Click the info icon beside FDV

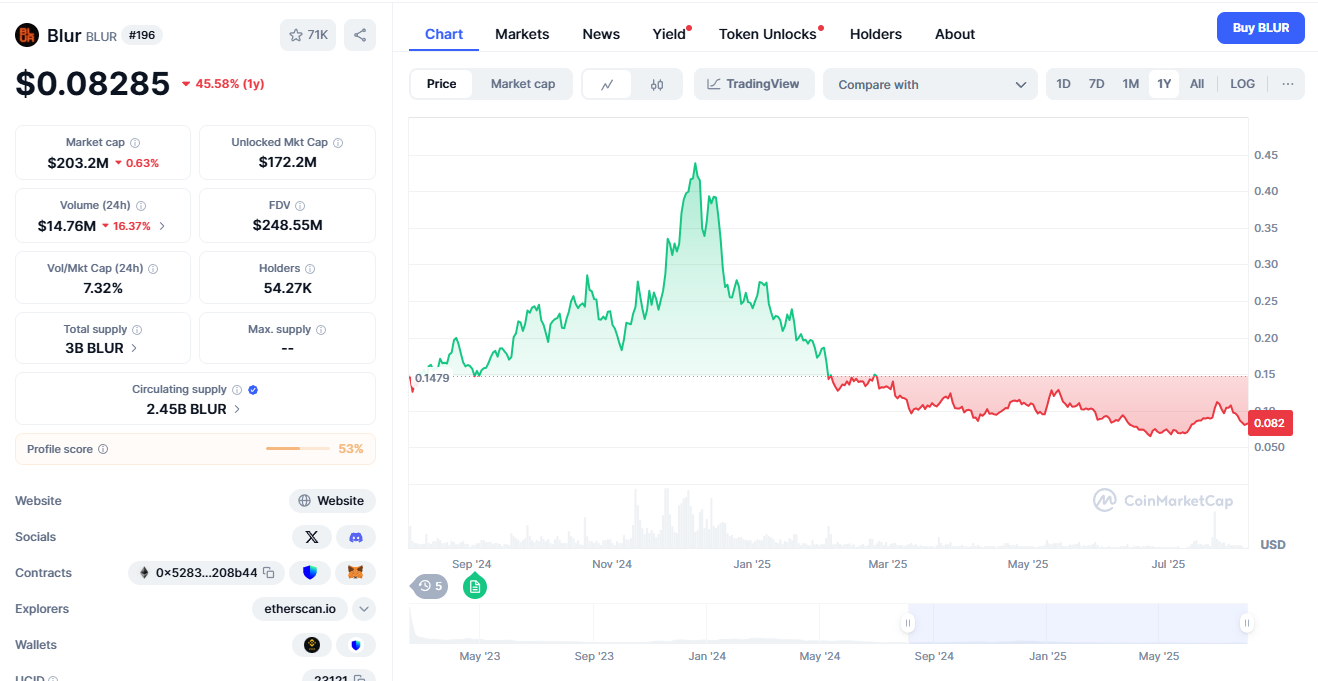click(300, 206)
